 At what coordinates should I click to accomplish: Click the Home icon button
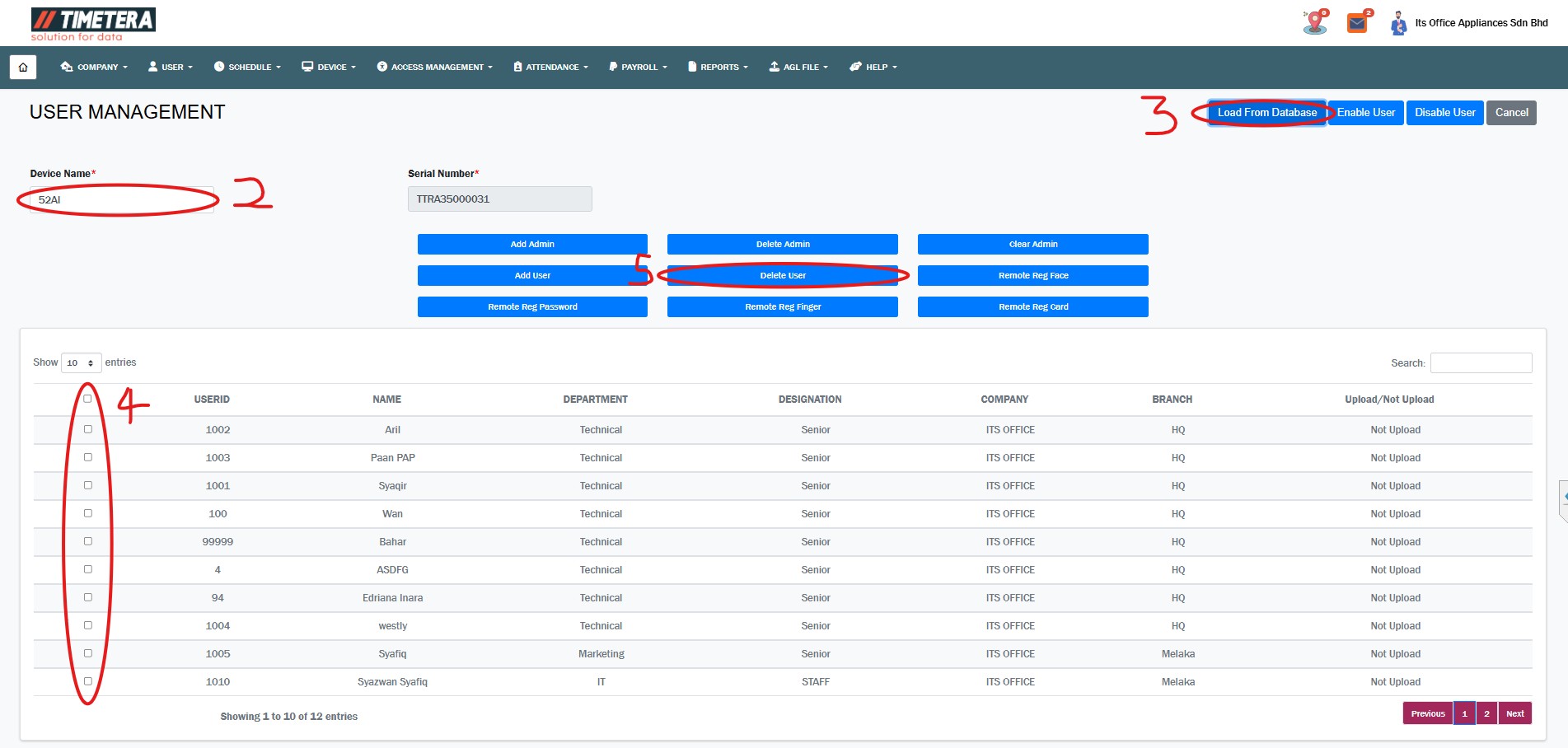point(23,67)
